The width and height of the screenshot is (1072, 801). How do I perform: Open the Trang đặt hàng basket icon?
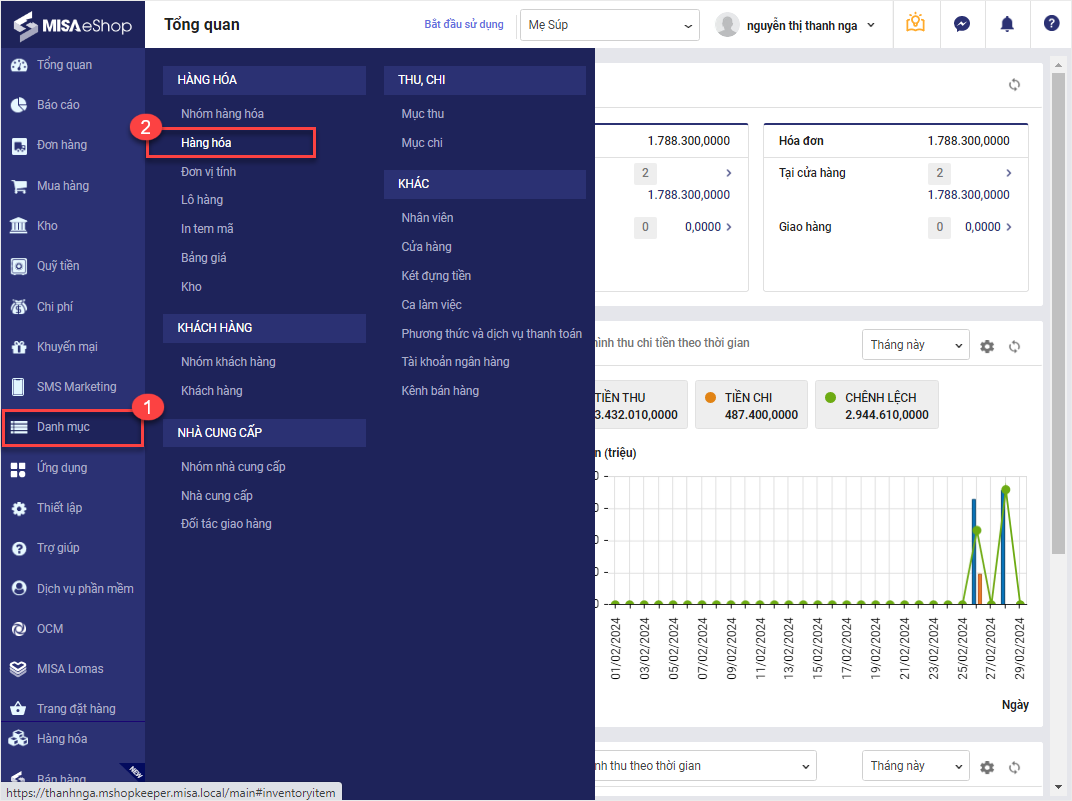tap(19, 709)
